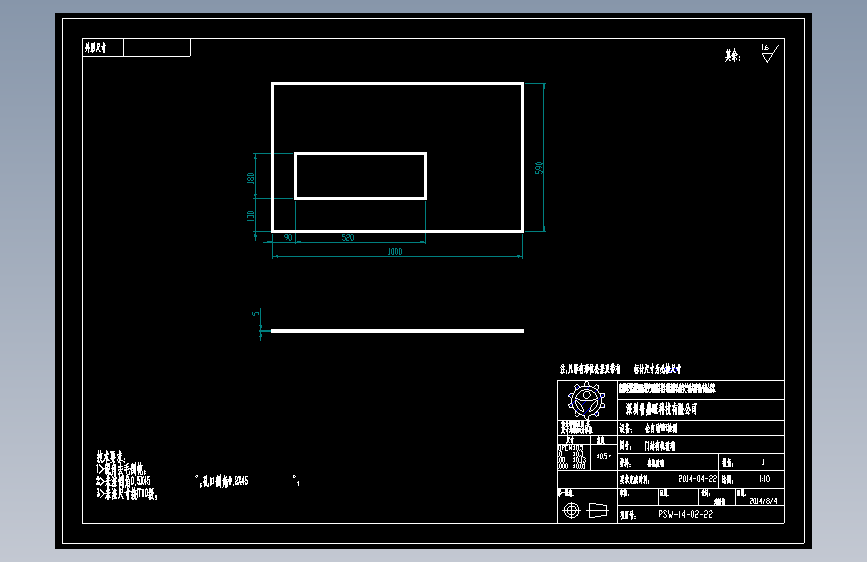Select the 180 cutout height dimension text

[x=250, y=178]
